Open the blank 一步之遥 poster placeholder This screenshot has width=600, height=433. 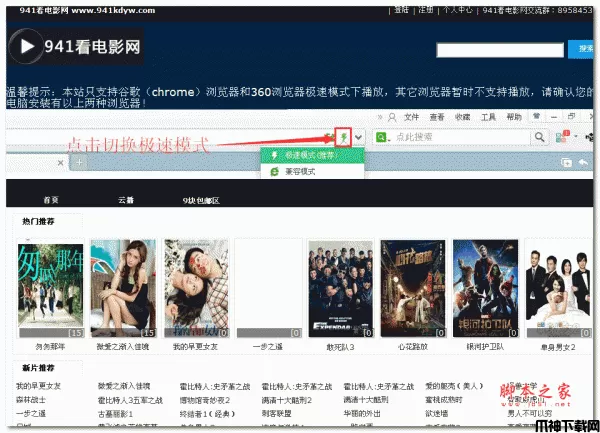269,289
